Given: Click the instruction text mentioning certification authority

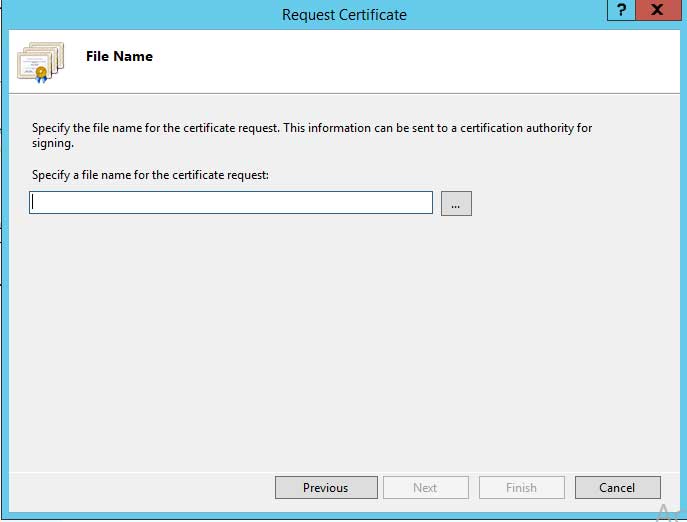Looking at the screenshot, I should [x=312, y=135].
